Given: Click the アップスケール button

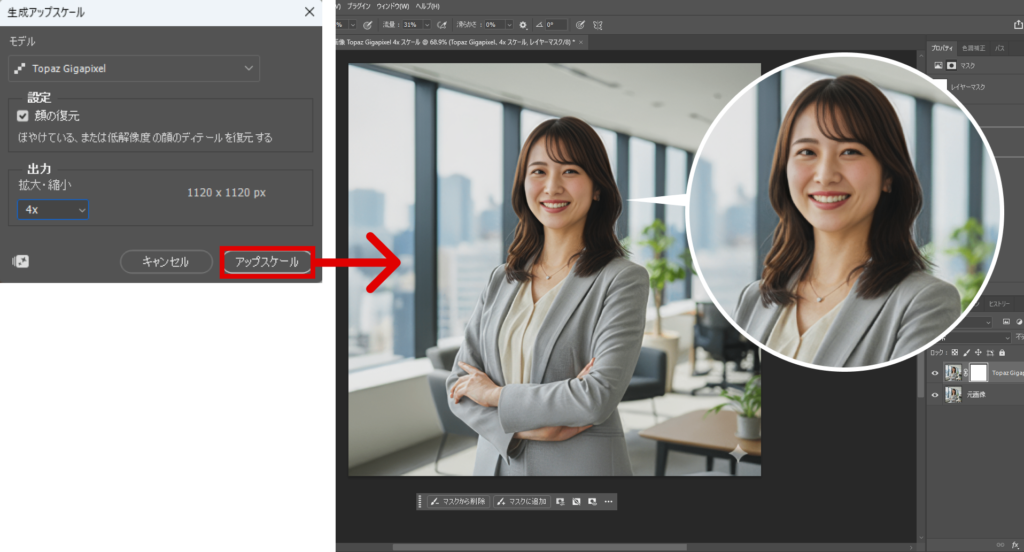Looking at the screenshot, I should coord(266,262).
